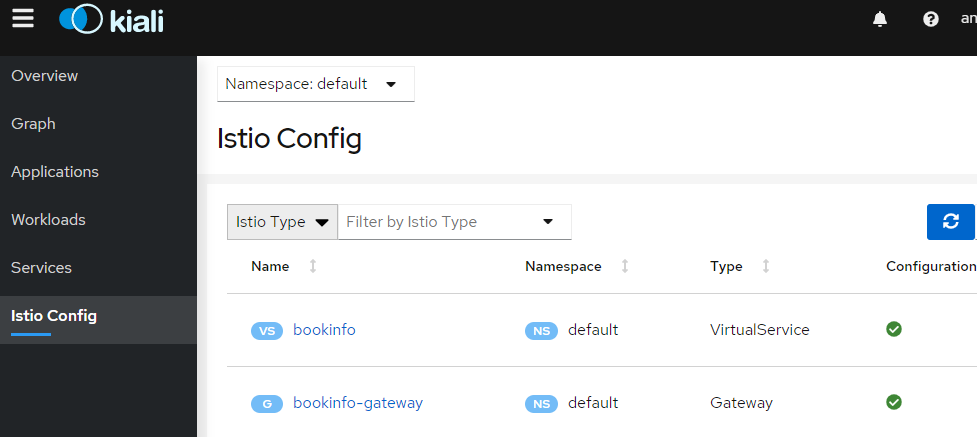This screenshot has height=437, width=977.
Task: Open the hamburger navigation menu
Action: tap(23, 18)
